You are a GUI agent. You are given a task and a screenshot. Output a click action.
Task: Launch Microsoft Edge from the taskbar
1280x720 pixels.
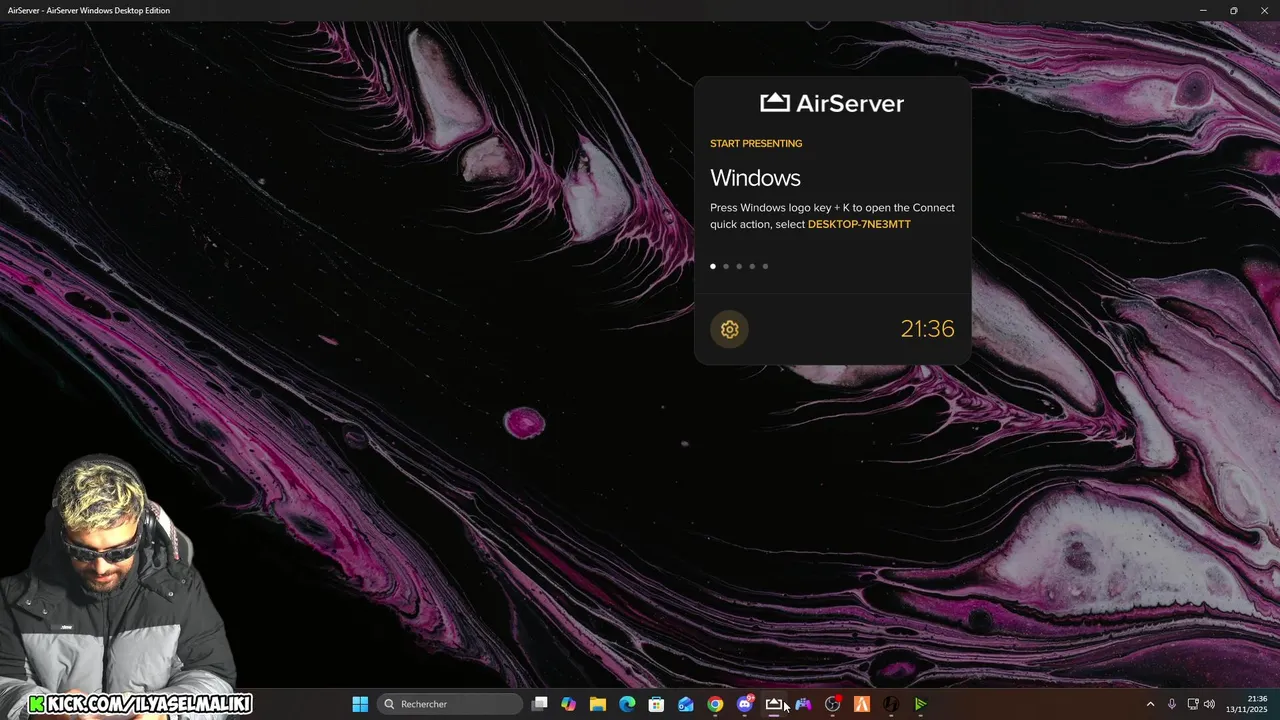[627, 704]
